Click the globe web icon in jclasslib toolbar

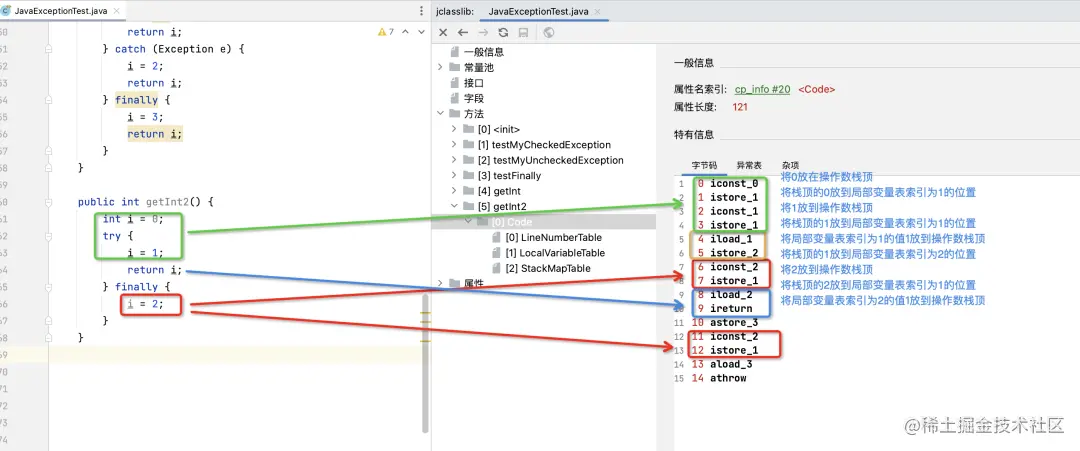[x=548, y=32]
